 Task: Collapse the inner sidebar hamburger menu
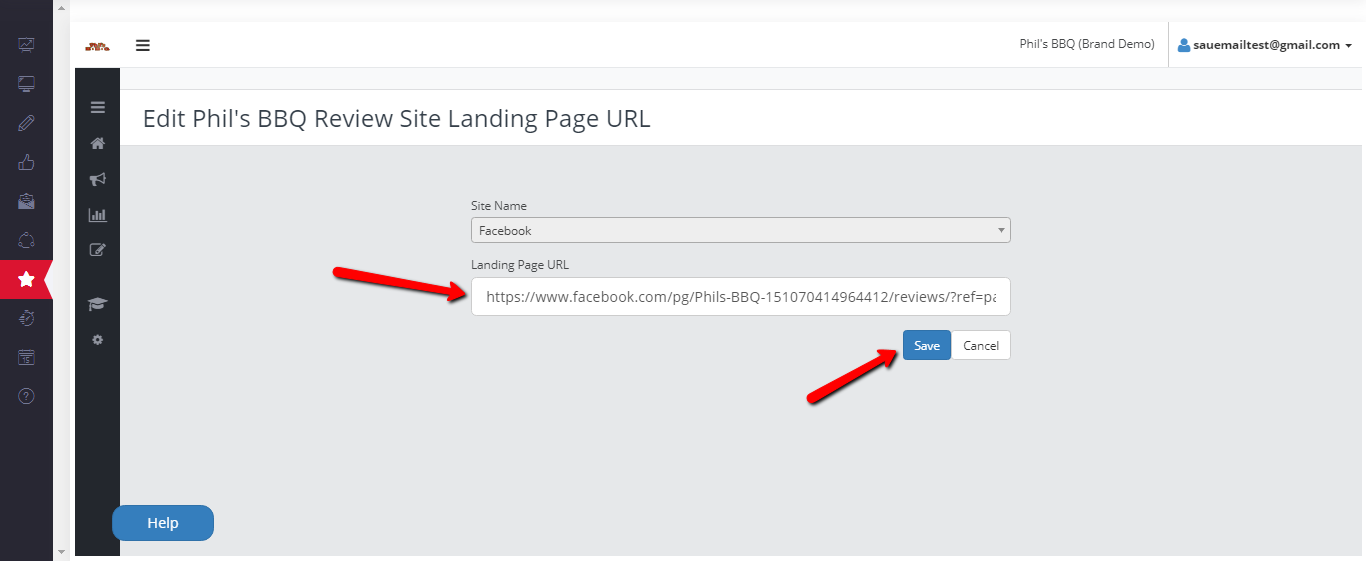point(97,108)
